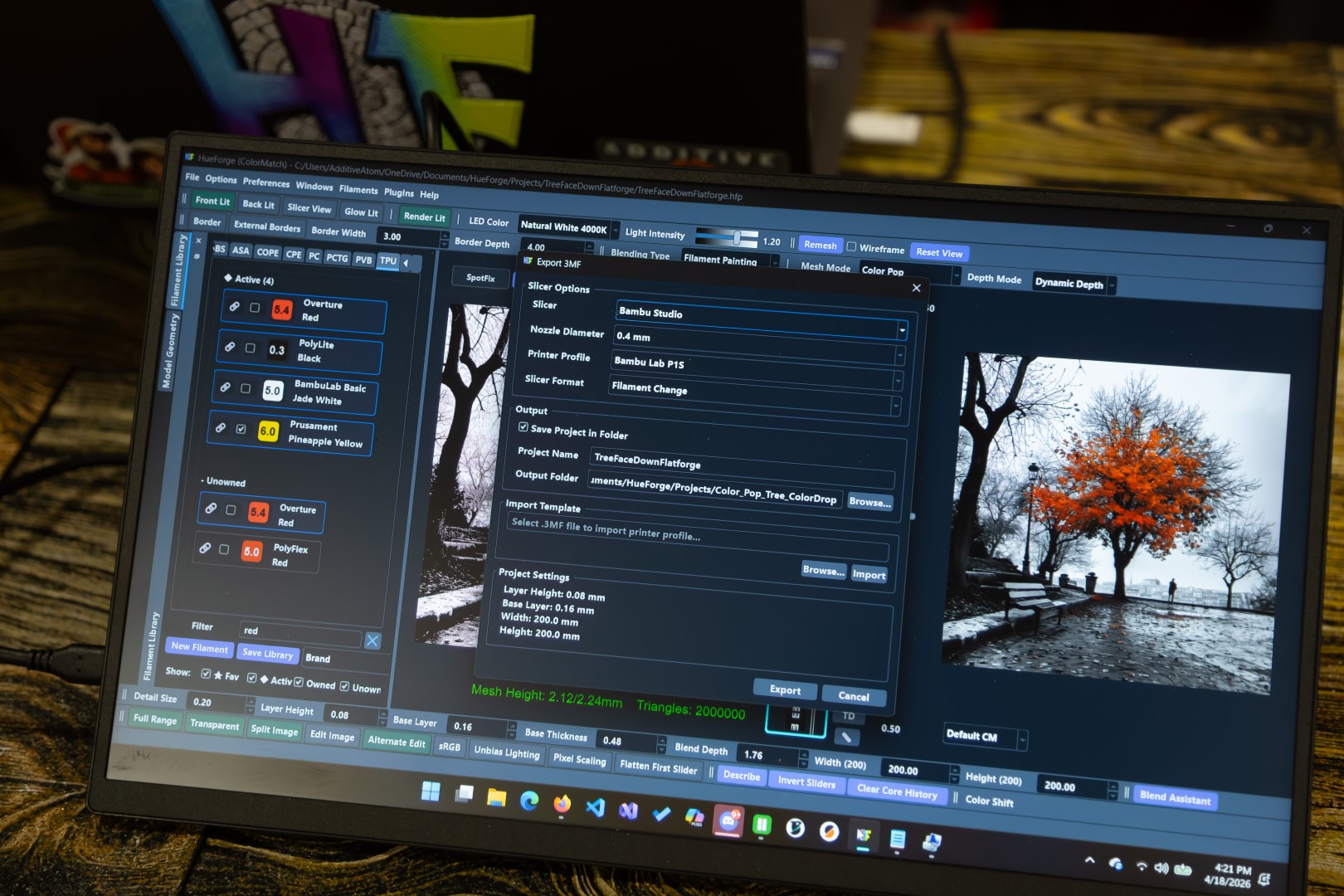Open the Depth Mode dropdown showing Dynamic Depth
Screen dimensions: 1344x896
[1074, 284]
